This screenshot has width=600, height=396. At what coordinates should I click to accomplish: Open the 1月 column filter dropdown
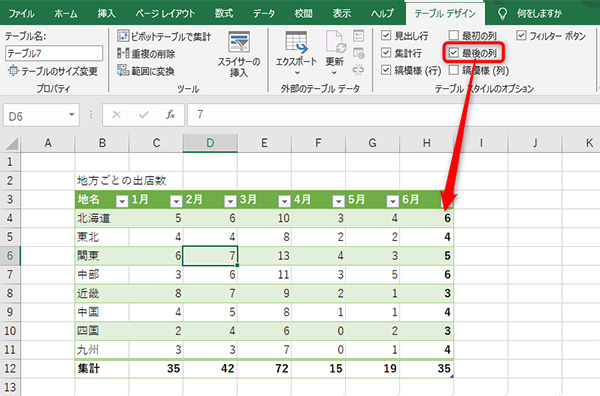pos(176,201)
